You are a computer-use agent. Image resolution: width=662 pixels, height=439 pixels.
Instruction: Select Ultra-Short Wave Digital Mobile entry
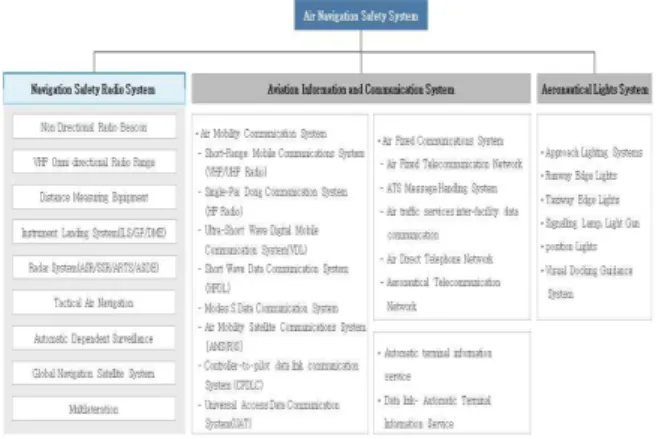[258, 240]
